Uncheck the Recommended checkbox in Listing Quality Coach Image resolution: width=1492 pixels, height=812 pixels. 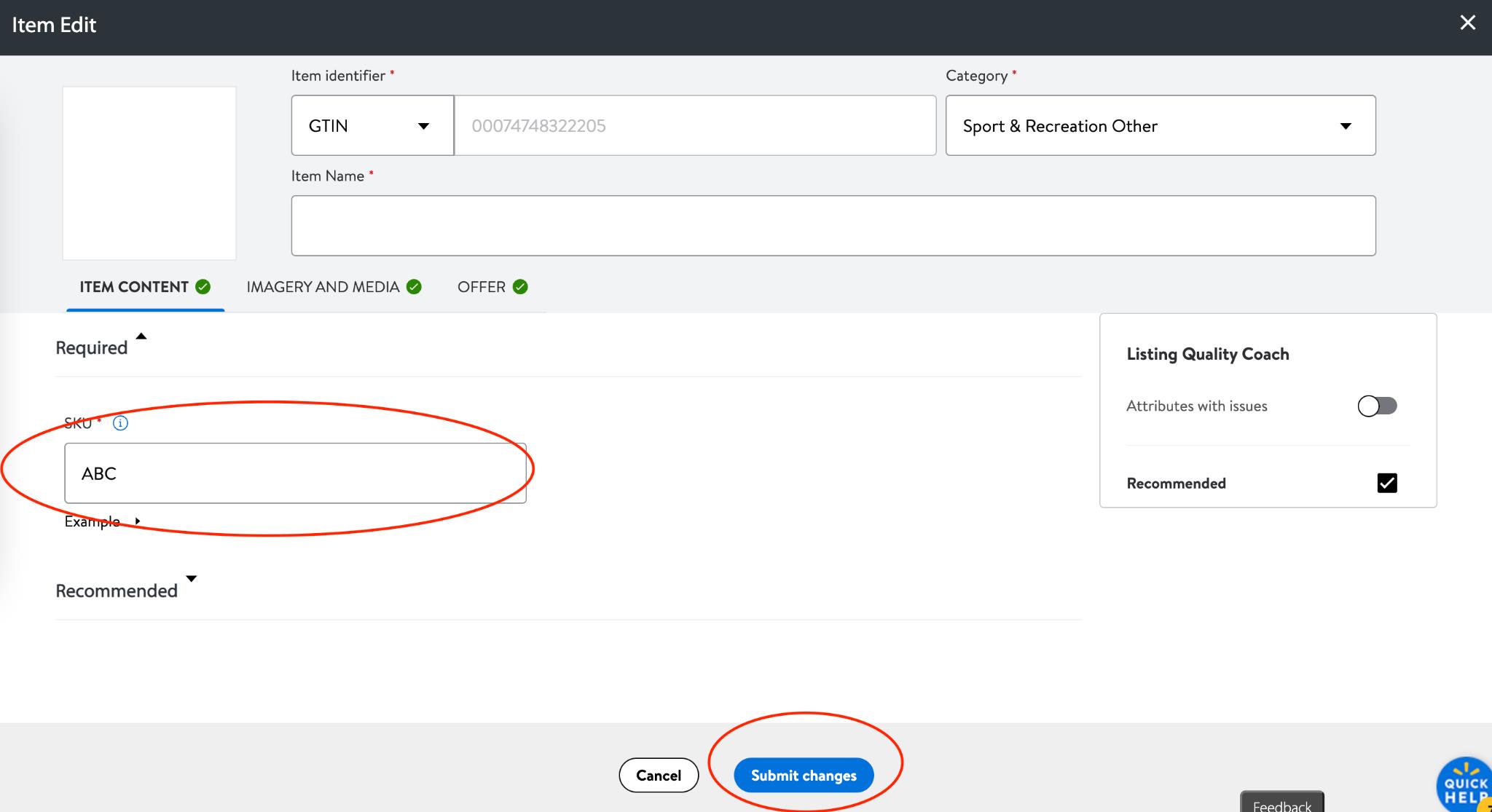[x=1387, y=483]
